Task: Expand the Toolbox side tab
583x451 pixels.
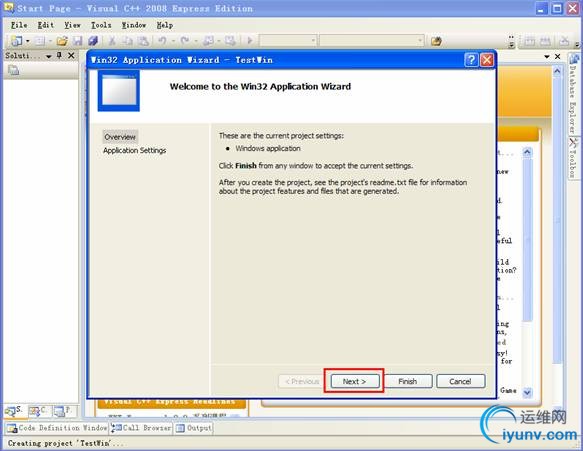Action: click(574, 159)
